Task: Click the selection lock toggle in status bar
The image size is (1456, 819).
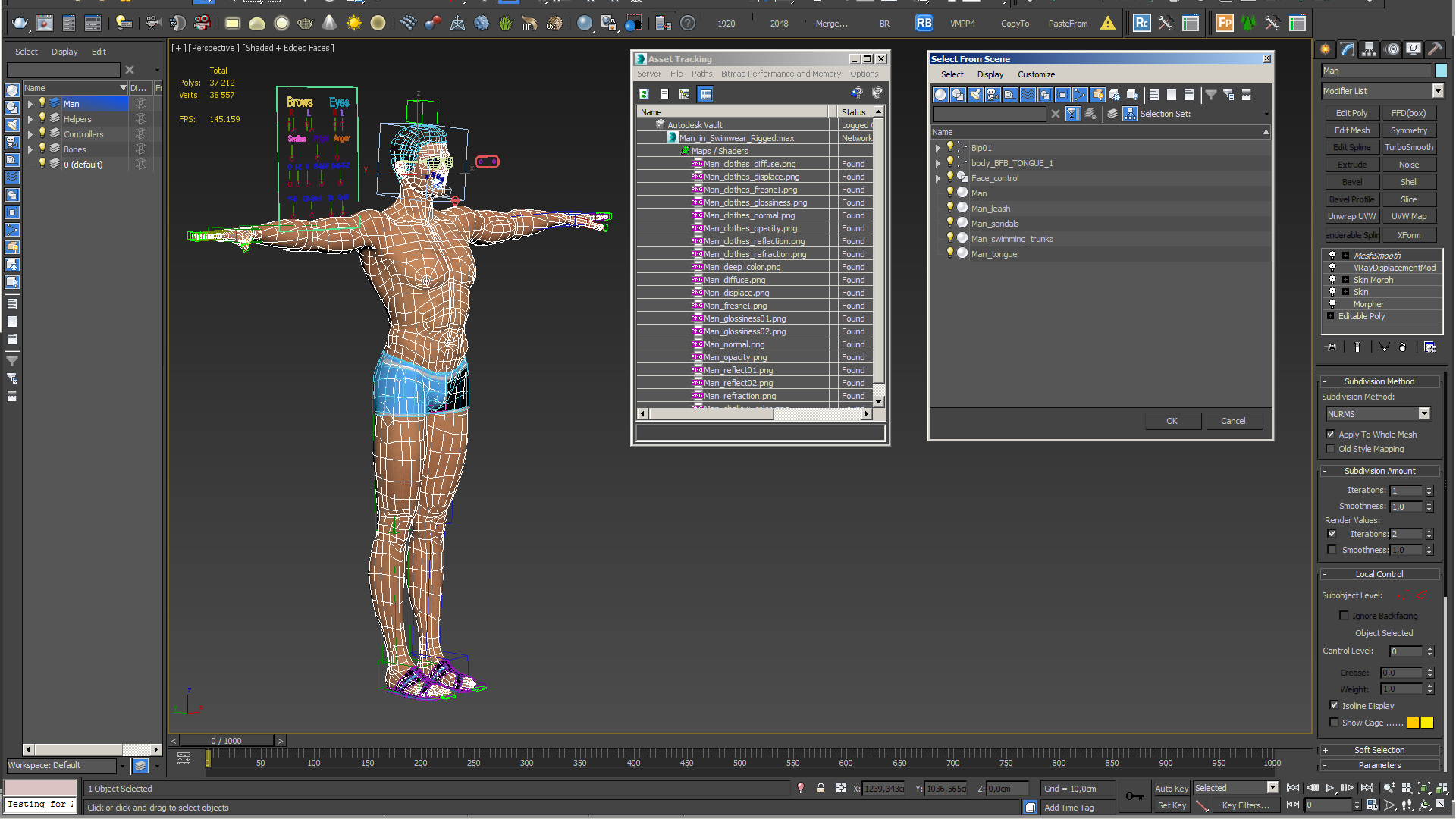Action: (x=821, y=789)
